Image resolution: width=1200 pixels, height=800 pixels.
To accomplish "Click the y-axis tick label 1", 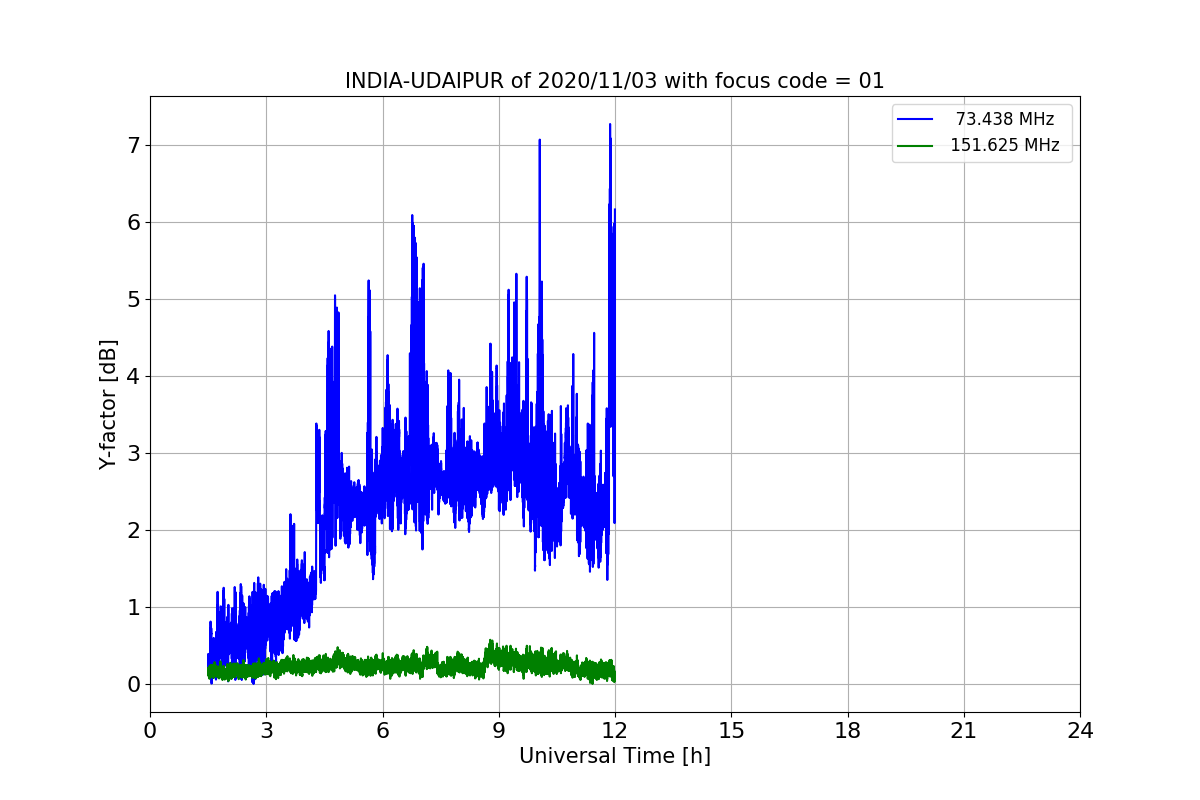I will coord(134,608).
